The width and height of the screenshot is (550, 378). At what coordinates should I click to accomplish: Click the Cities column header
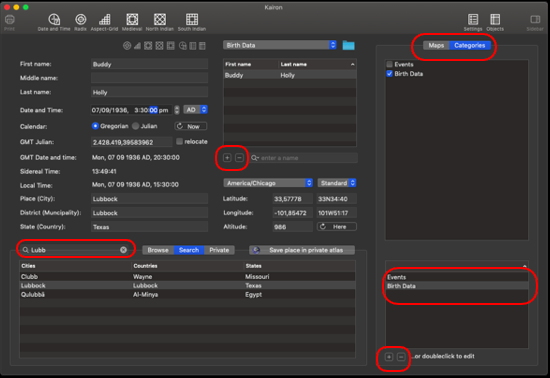75,266
